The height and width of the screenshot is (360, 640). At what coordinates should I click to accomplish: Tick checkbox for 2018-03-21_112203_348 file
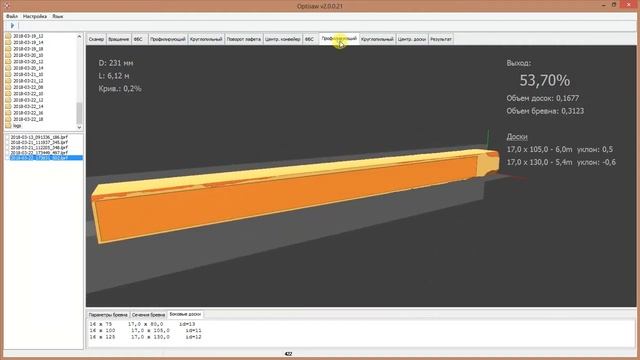(x=8, y=147)
